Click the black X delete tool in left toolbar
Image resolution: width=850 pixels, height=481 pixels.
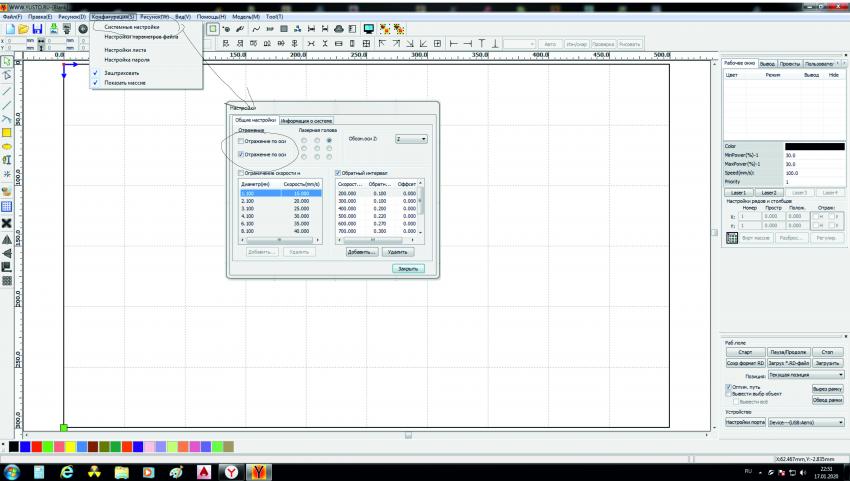click(7, 222)
